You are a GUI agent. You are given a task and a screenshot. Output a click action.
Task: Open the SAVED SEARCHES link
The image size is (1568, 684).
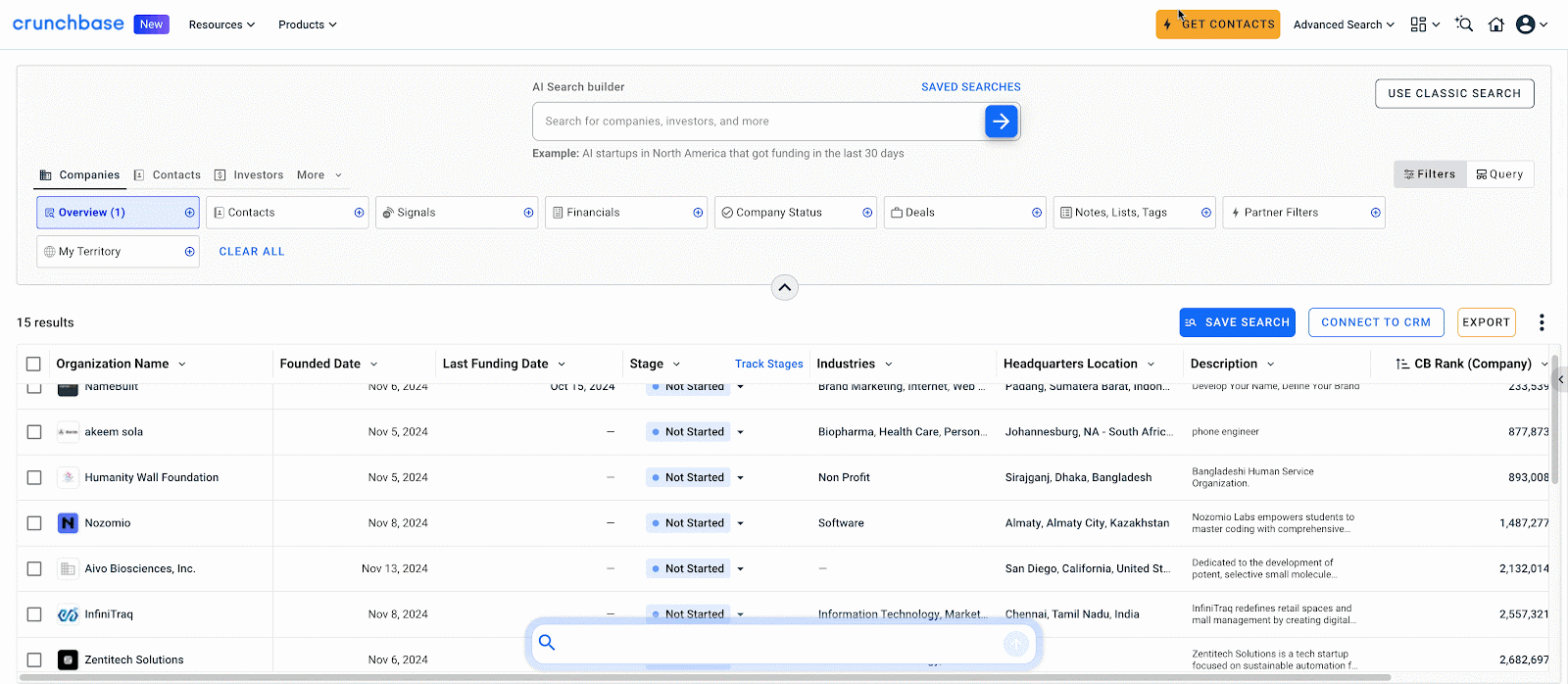tap(971, 87)
